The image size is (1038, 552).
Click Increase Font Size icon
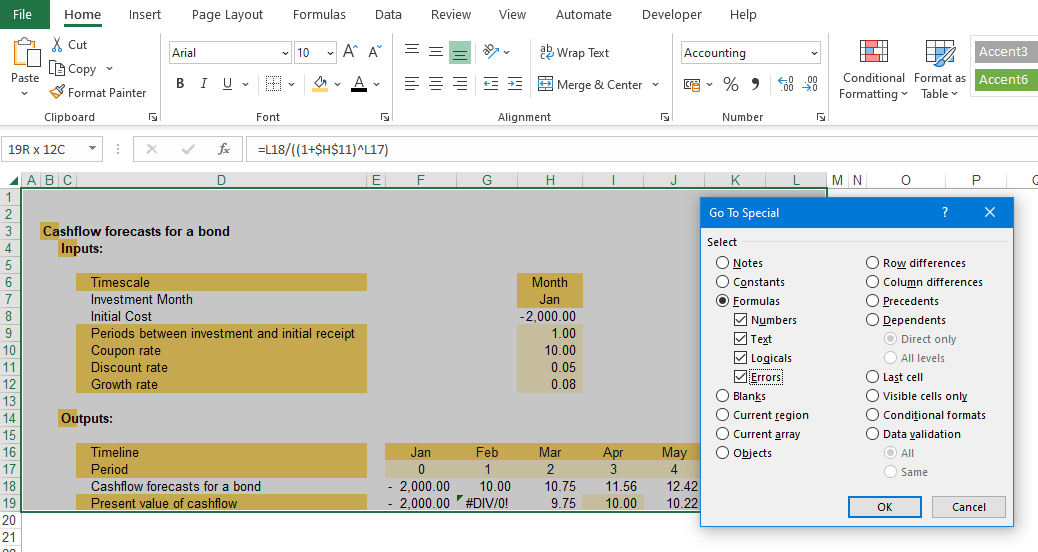350,52
